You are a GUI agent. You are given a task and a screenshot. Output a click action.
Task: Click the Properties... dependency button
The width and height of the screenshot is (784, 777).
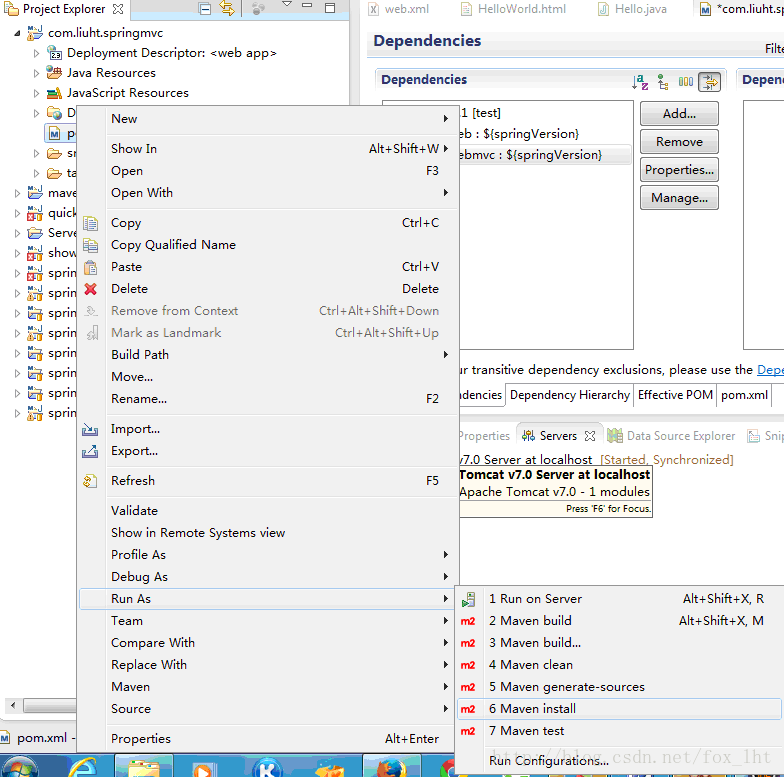(x=679, y=170)
